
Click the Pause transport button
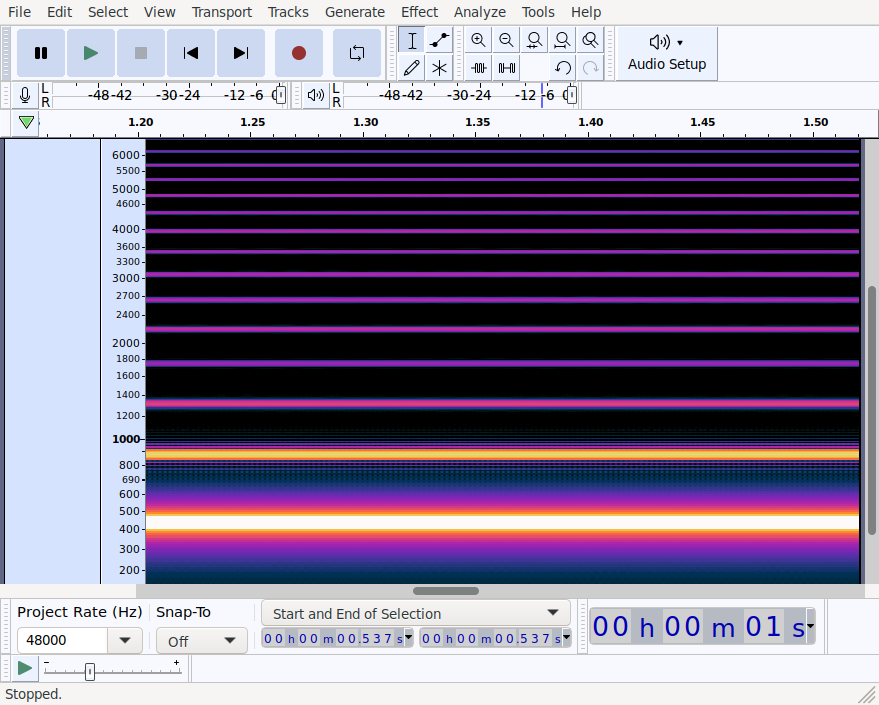(x=41, y=53)
